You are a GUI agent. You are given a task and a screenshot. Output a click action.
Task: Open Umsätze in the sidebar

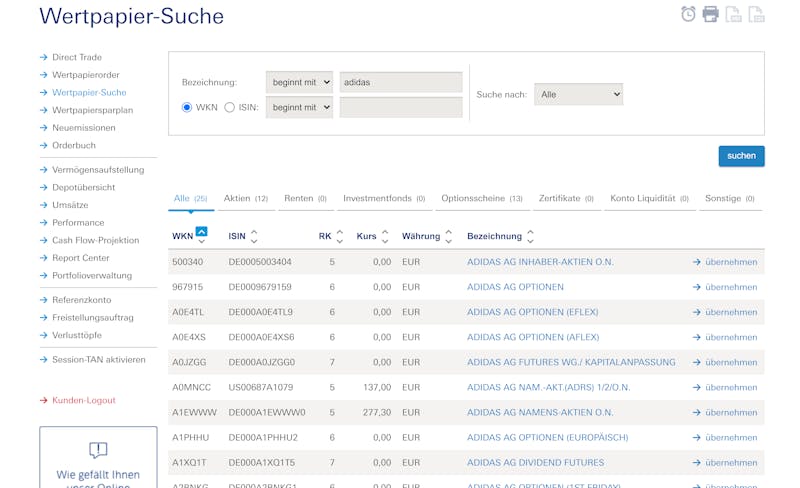(x=70, y=205)
